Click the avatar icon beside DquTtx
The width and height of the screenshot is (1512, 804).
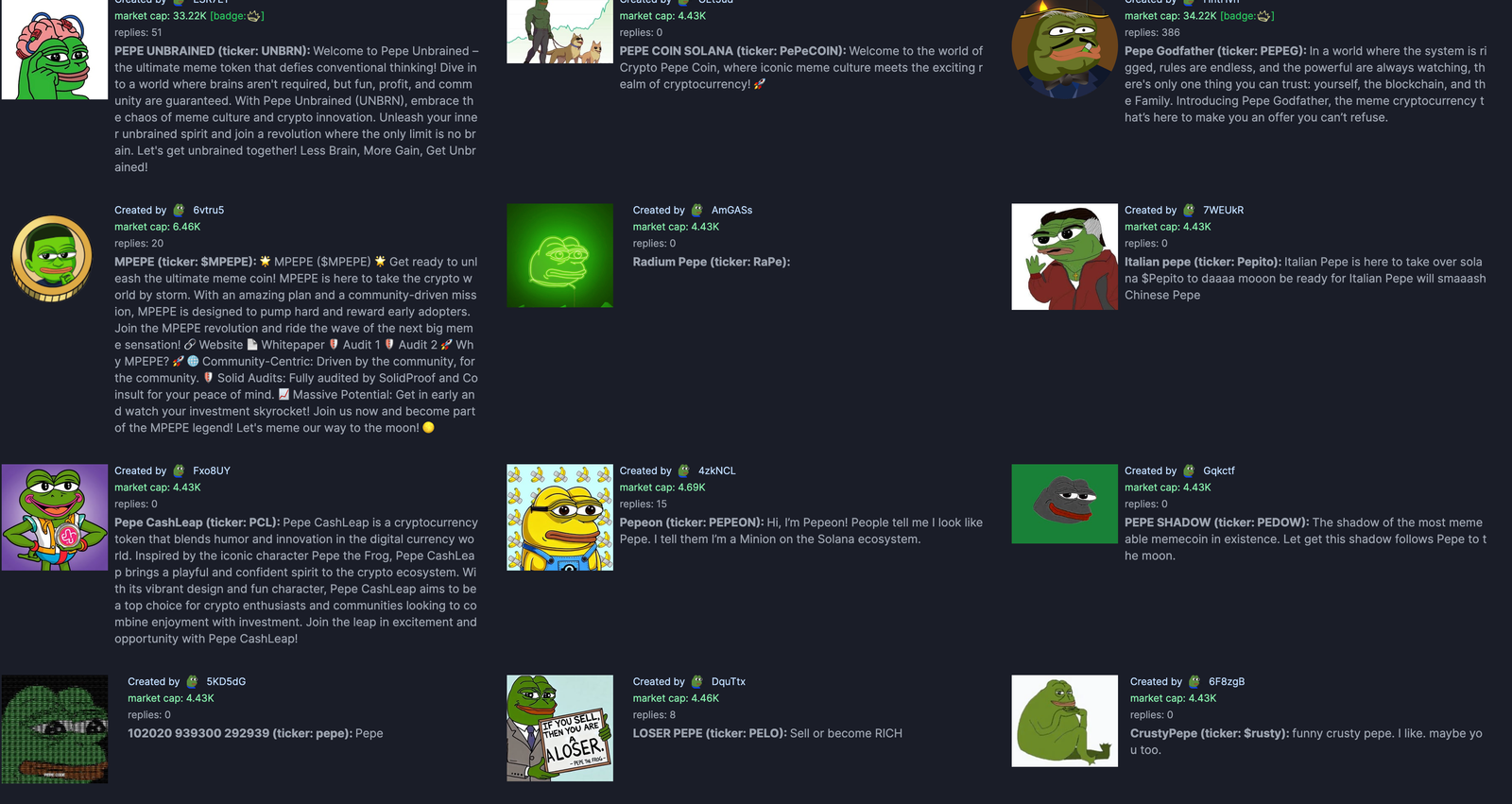click(697, 681)
